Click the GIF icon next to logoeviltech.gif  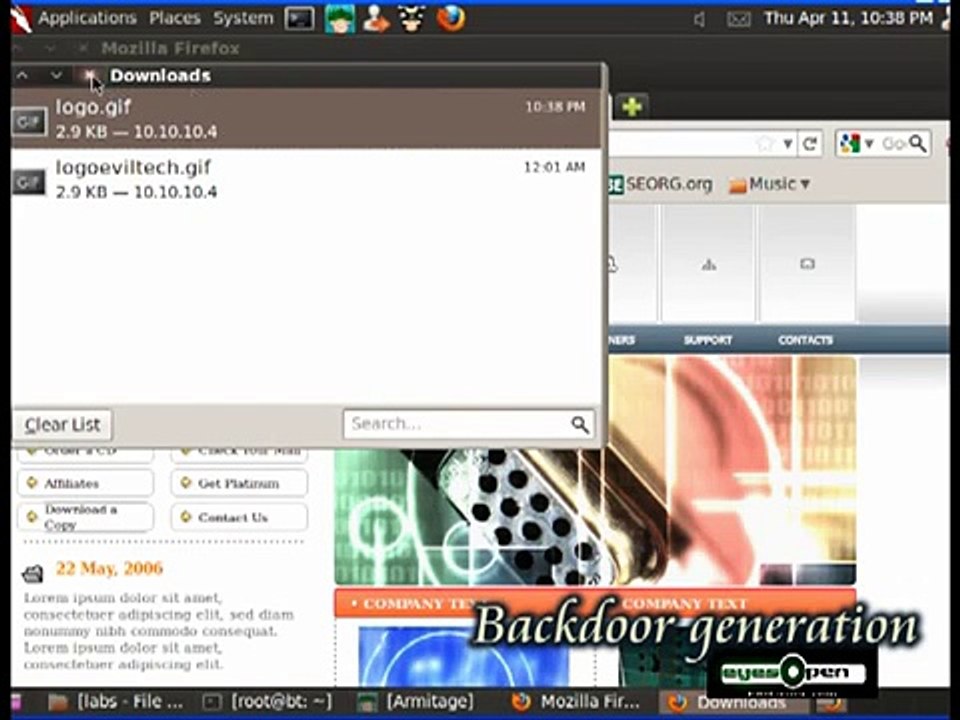click(29, 182)
